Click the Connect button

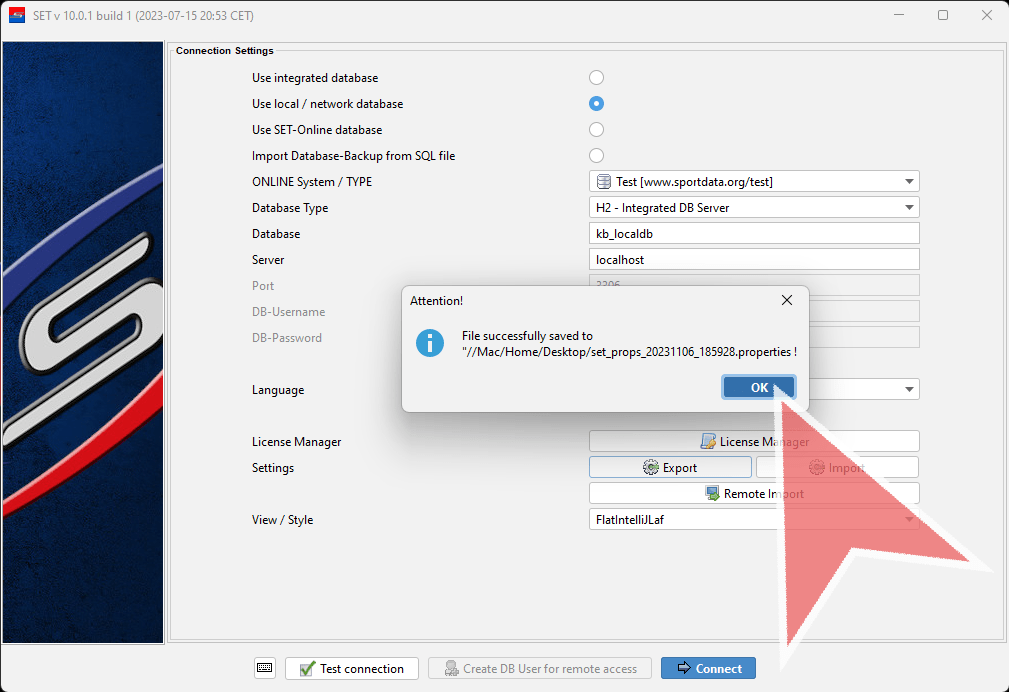click(x=708, y=668)
